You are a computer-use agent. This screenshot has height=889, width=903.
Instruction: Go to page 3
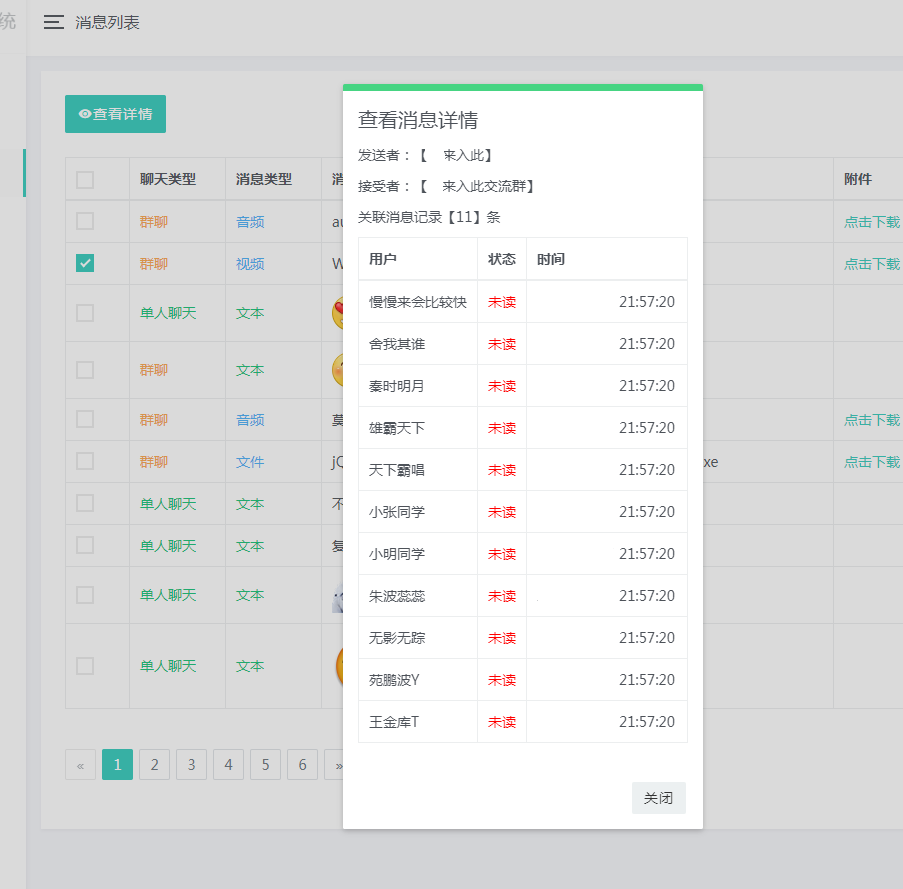[x=191, y=765]
